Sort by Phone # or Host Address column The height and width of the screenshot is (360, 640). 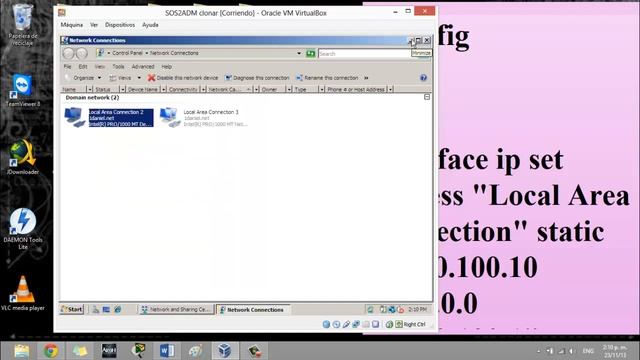(356, 89)
